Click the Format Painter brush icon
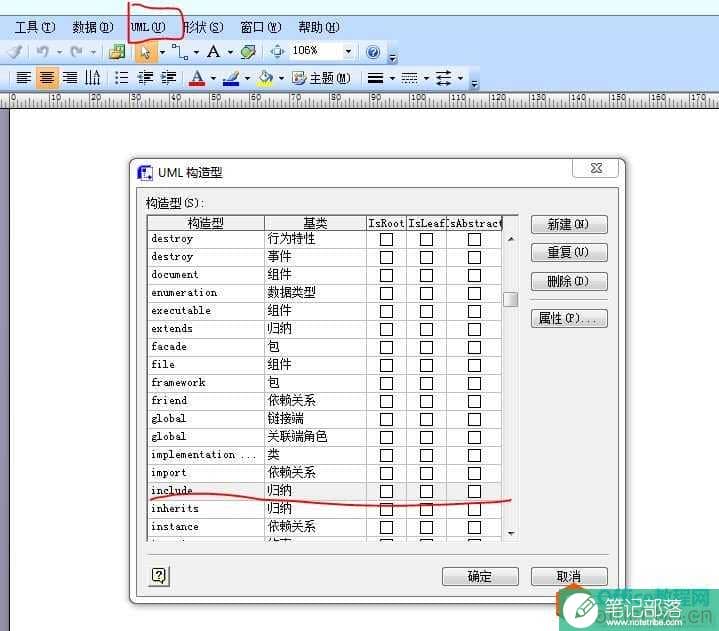719x631 pixels. tap(15, 52)
